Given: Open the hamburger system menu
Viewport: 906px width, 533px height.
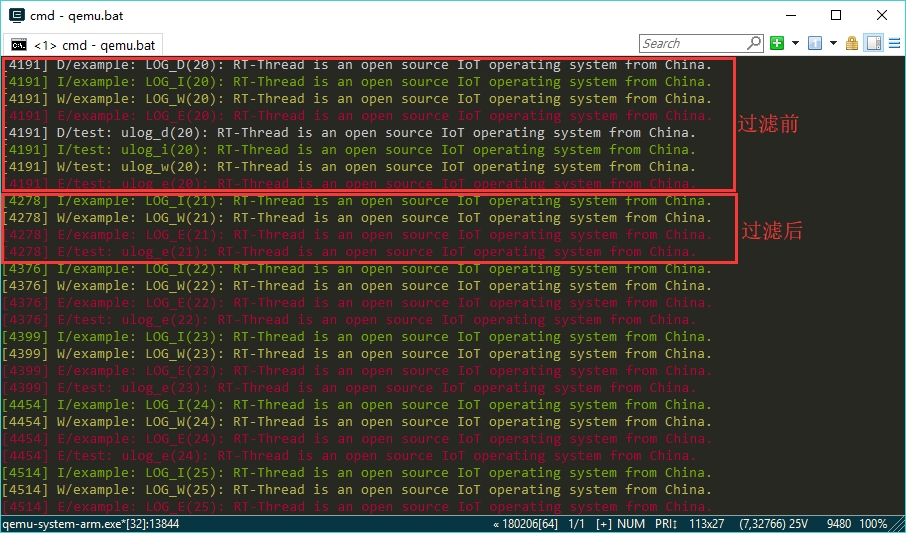Looking at the screenshot, I should pyautogui.click(x=893, y=43).
